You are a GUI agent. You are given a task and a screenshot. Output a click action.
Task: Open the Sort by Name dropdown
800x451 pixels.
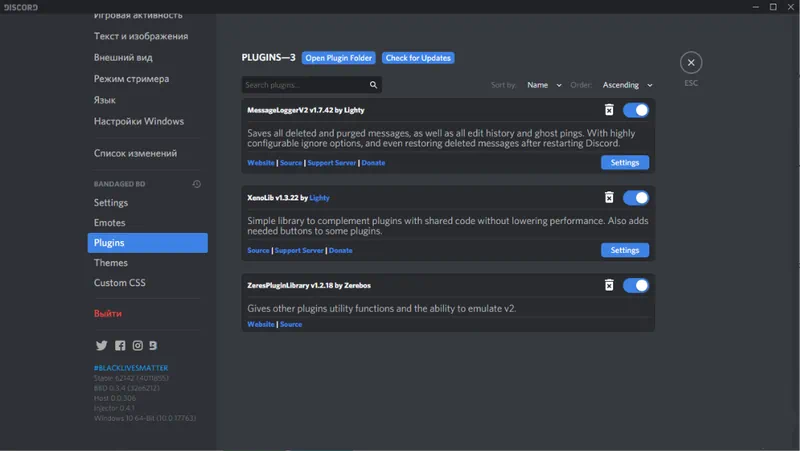click(544, 85)
